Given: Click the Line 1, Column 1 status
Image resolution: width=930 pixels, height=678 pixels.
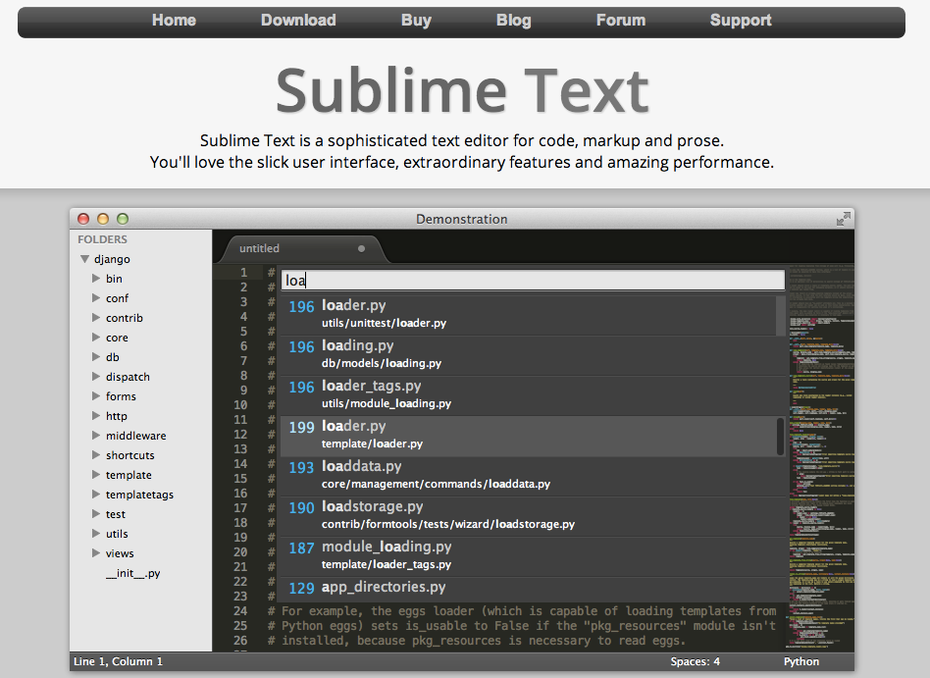Looking at the screenshot, I should point(118,661).
